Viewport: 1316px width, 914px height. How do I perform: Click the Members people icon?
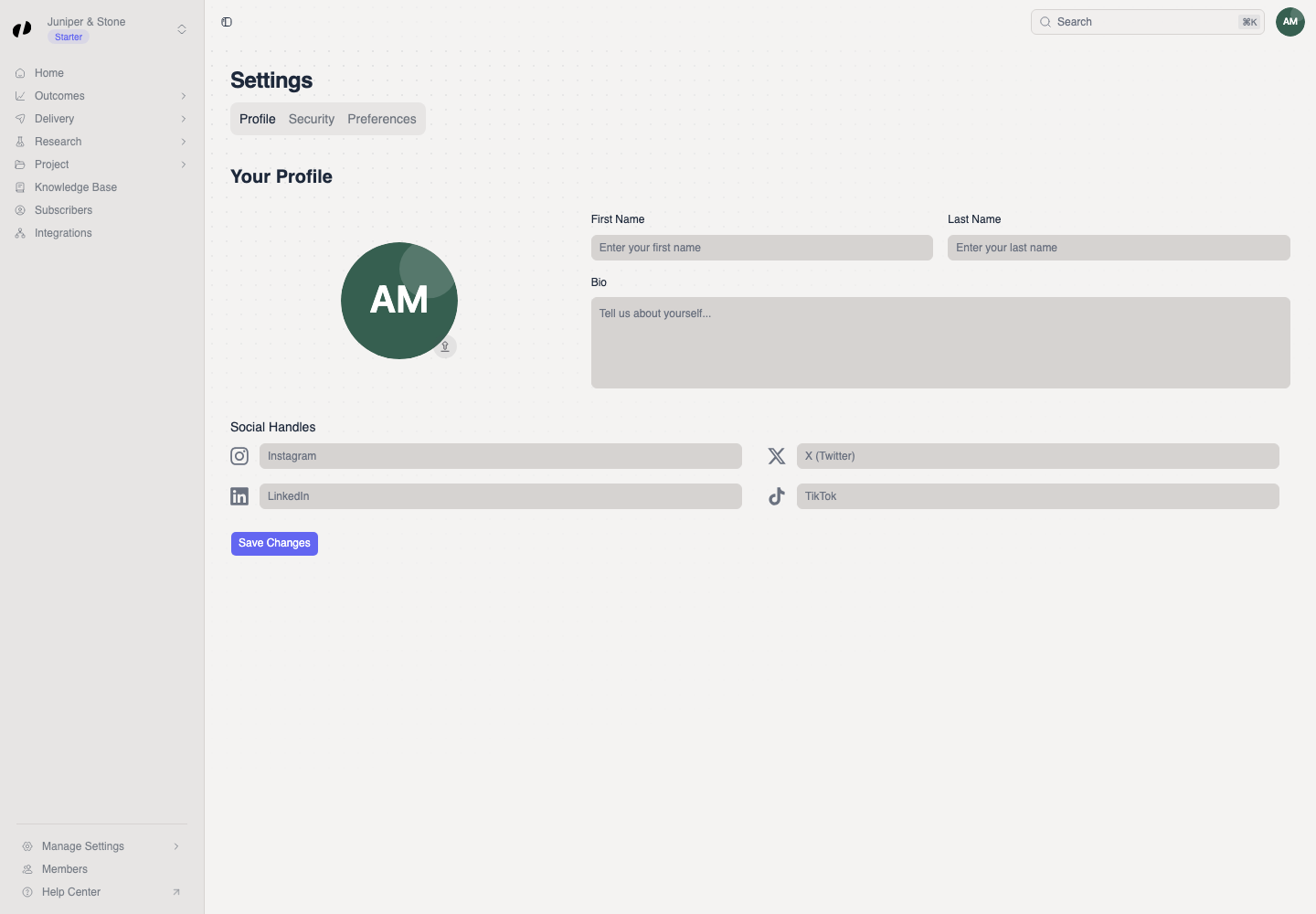(x=27, y=869)
